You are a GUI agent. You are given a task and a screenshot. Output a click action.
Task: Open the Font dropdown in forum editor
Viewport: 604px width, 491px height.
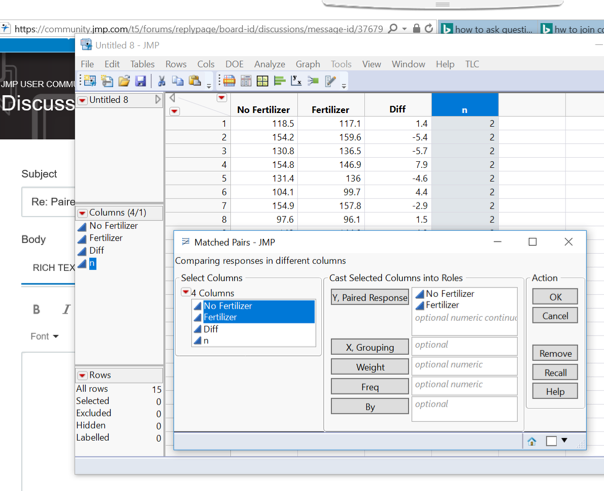click(x=45, y=336)
